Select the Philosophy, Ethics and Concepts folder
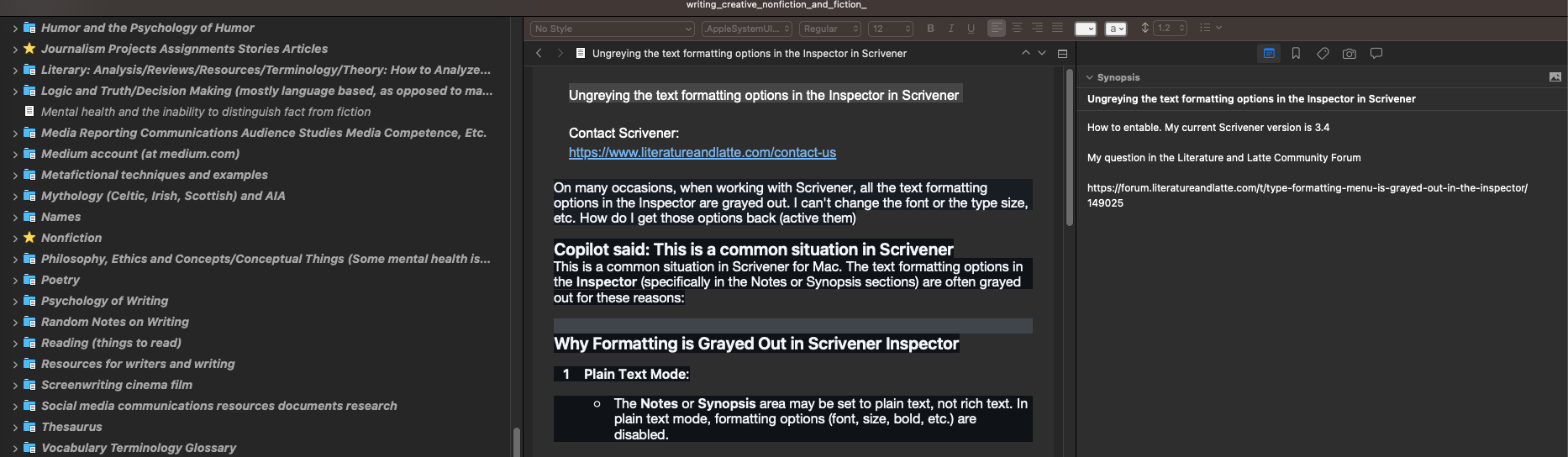The height and width of the screenshot is (457, 1568). (x=266, y=259)
